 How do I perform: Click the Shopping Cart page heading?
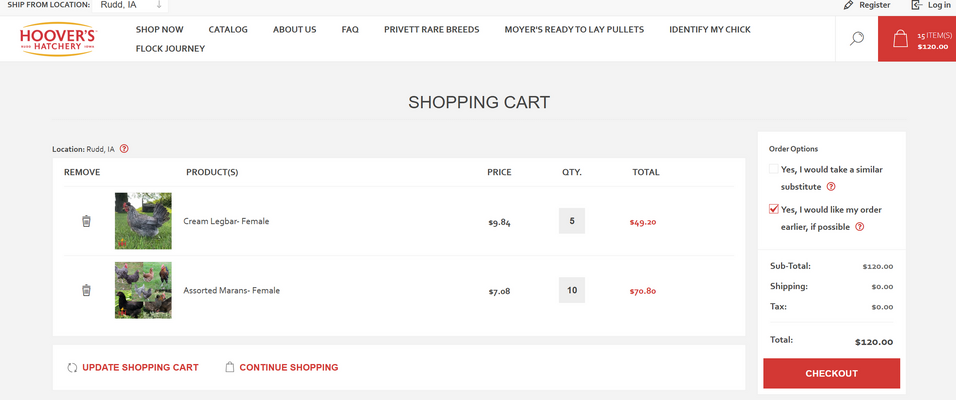[479, 102]
